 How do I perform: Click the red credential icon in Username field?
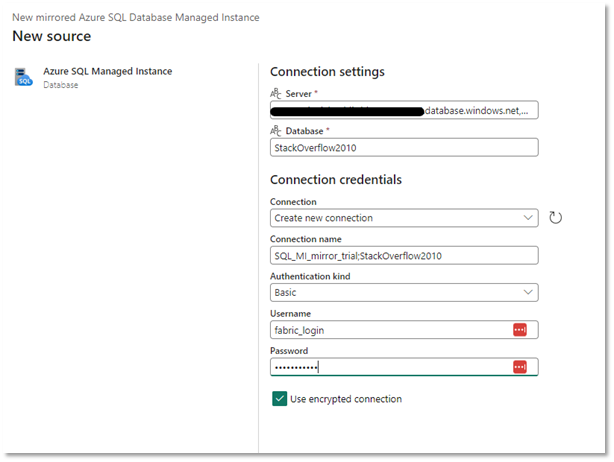click(520, 330)
